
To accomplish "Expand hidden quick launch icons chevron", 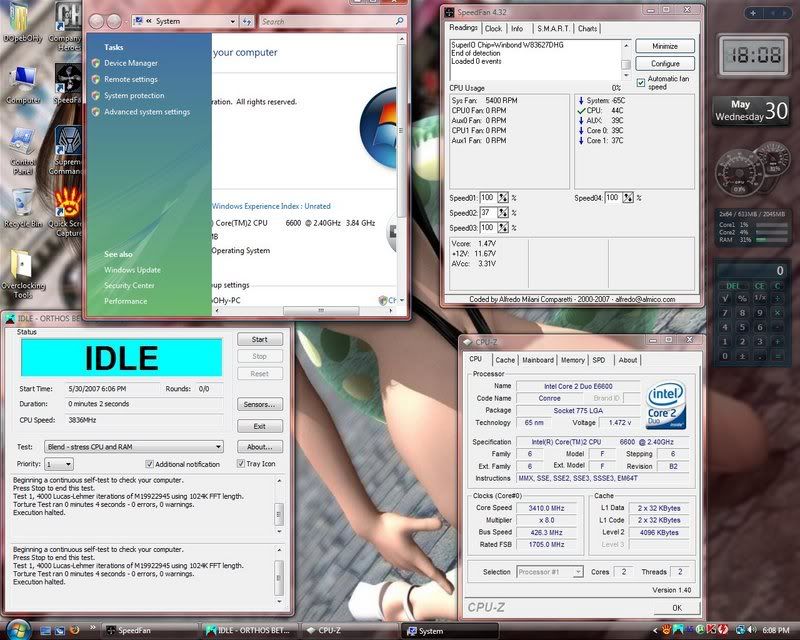I will pos(92,627).
